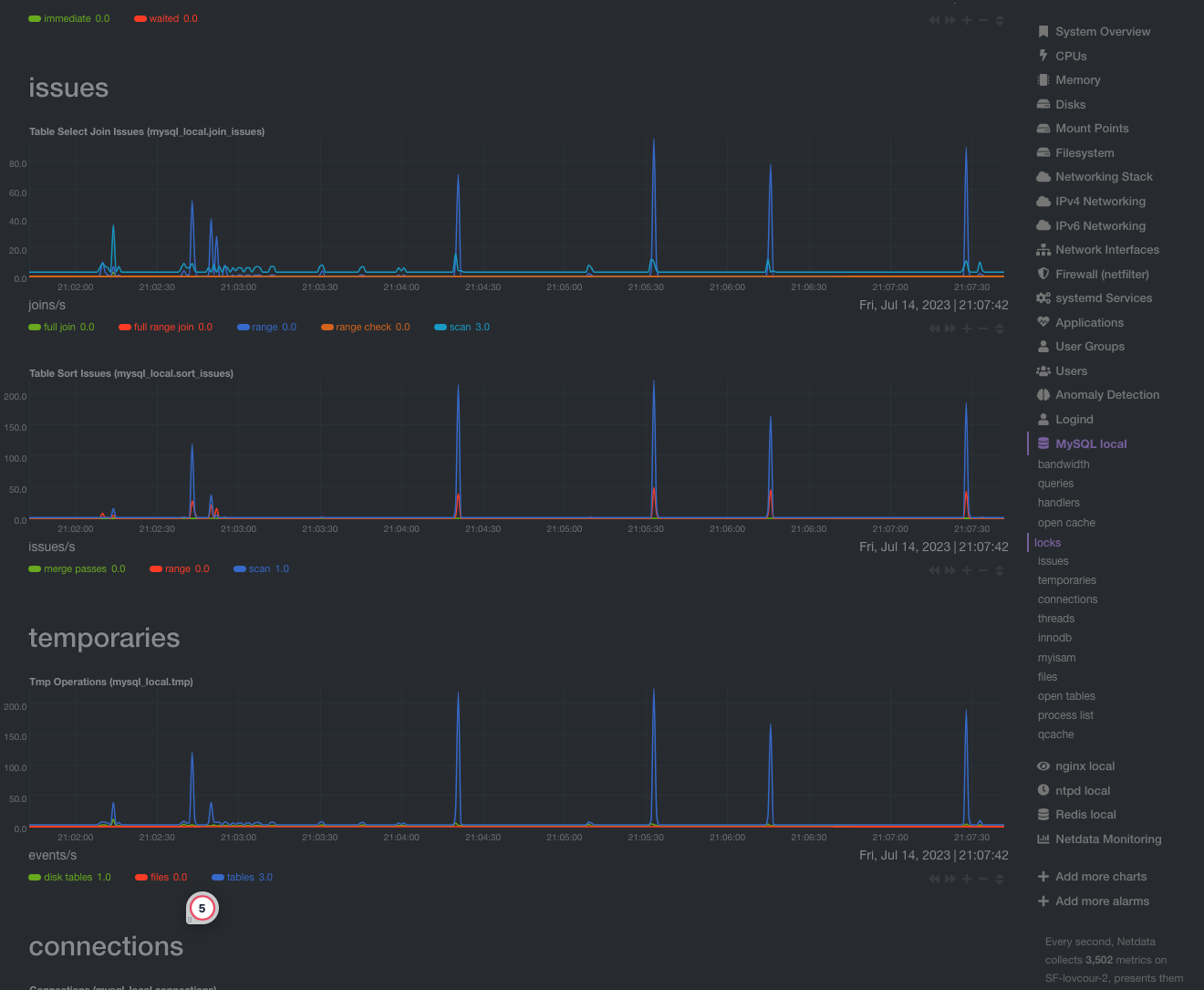Rewind the Table Select Join Issues chart
Image resolution: width=1204 pixels, height=990 pixels.
point(934,328)
